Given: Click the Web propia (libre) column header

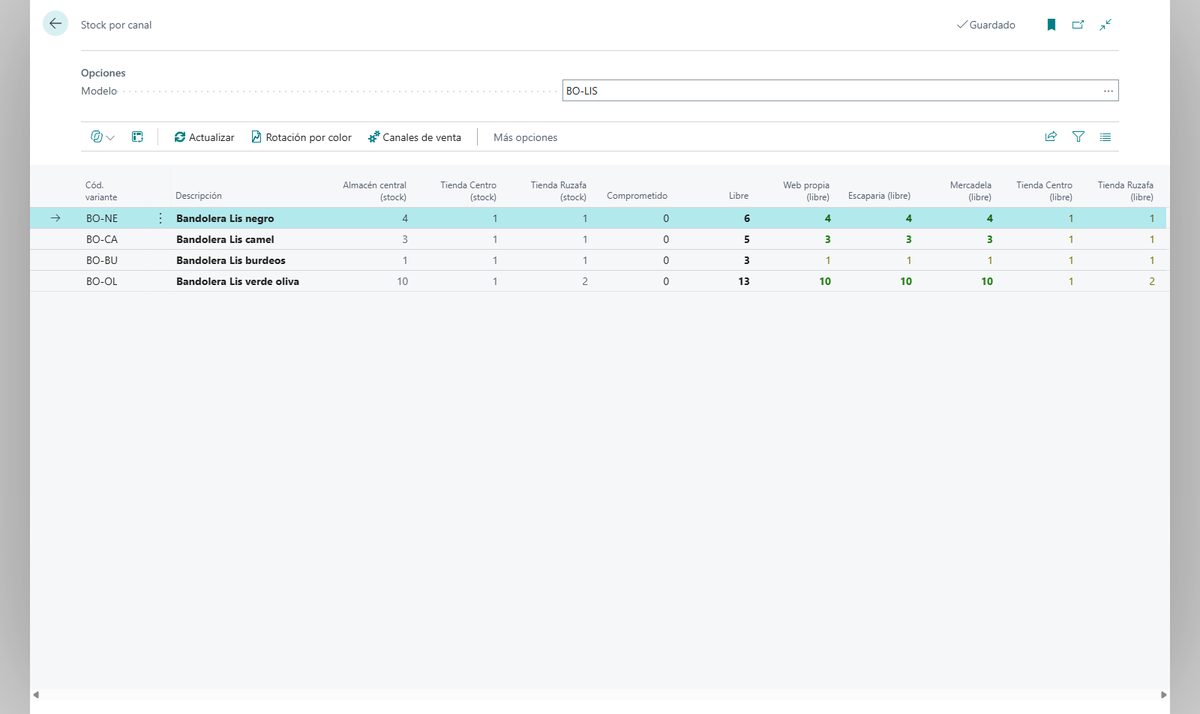Looking at the screenshot, I should pyautogui.click(x=806, y=191).
